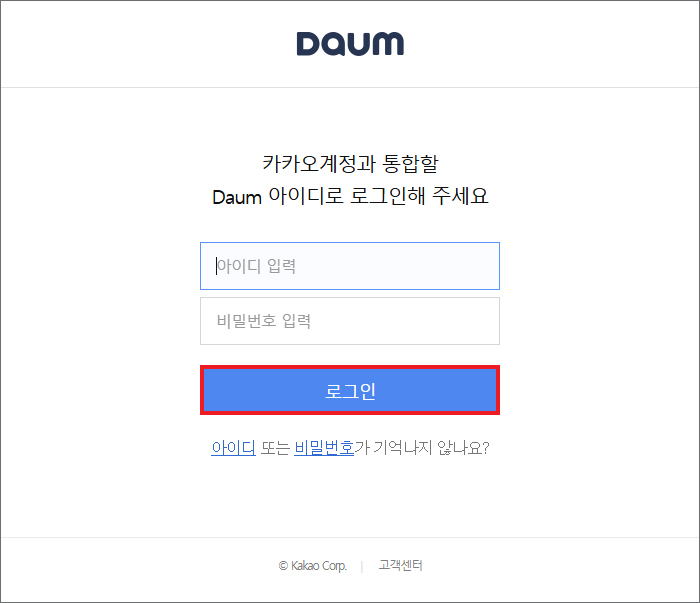Click the word Daum in the heading
This screenshot has height=603, width=700.
tap(237, 197)
